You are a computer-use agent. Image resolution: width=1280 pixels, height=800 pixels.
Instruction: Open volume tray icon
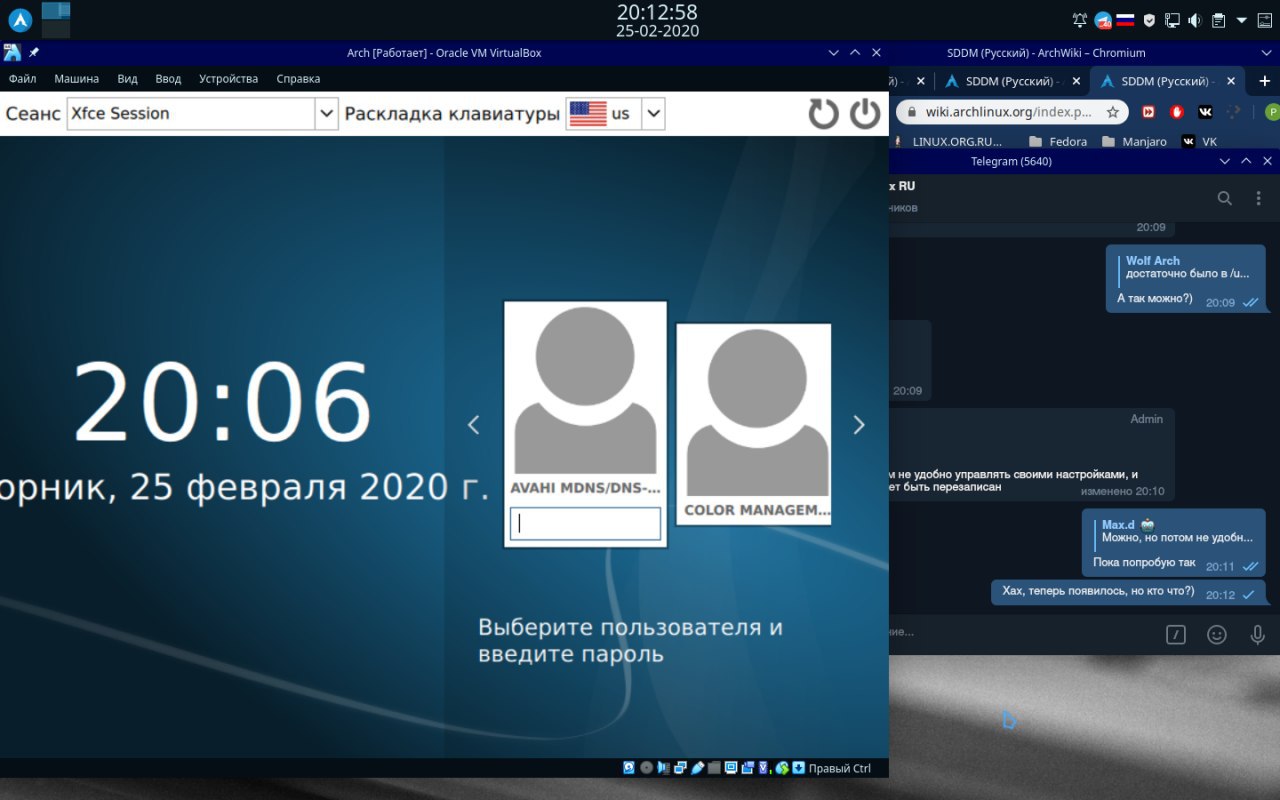(1195, 20)
